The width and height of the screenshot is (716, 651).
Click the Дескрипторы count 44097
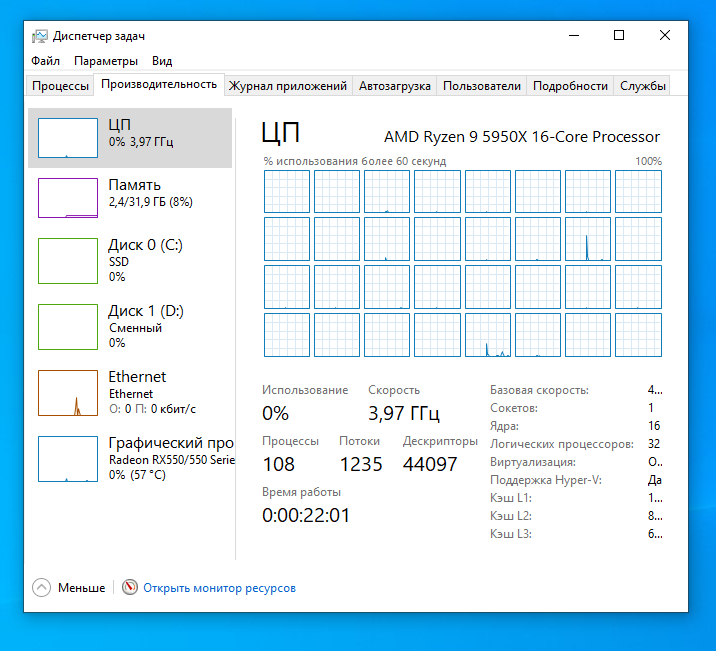(x=430, y=464)
